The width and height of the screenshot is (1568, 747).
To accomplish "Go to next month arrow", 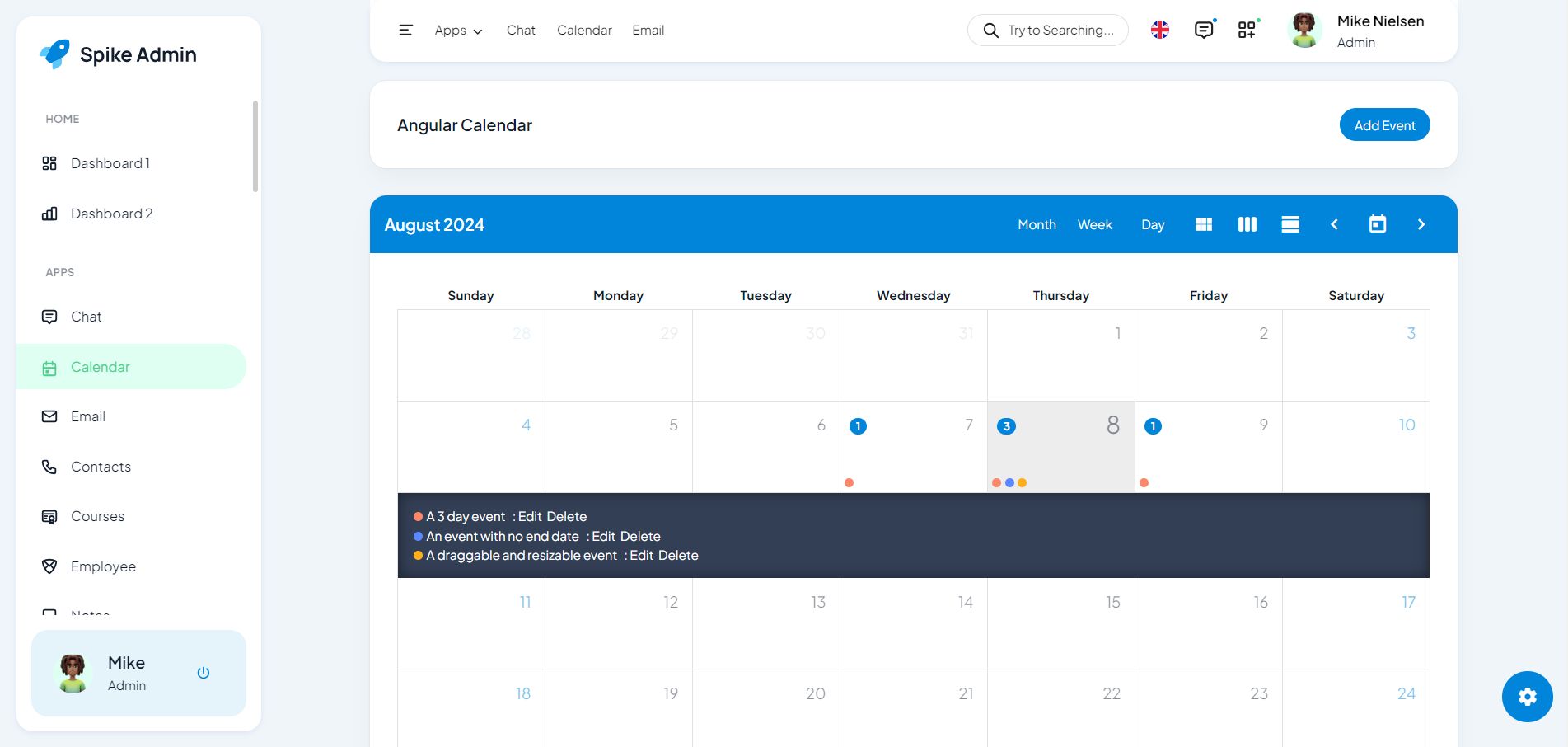I will (x=1421, y=224).
